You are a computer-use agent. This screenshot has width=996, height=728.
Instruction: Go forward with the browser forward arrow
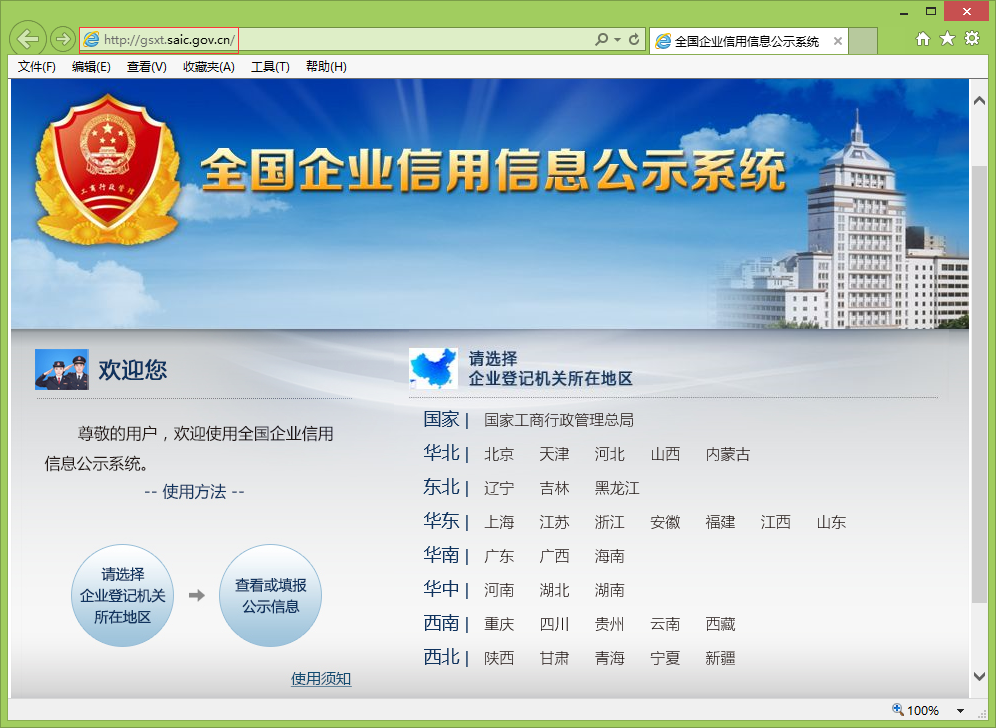pos(62,39)
